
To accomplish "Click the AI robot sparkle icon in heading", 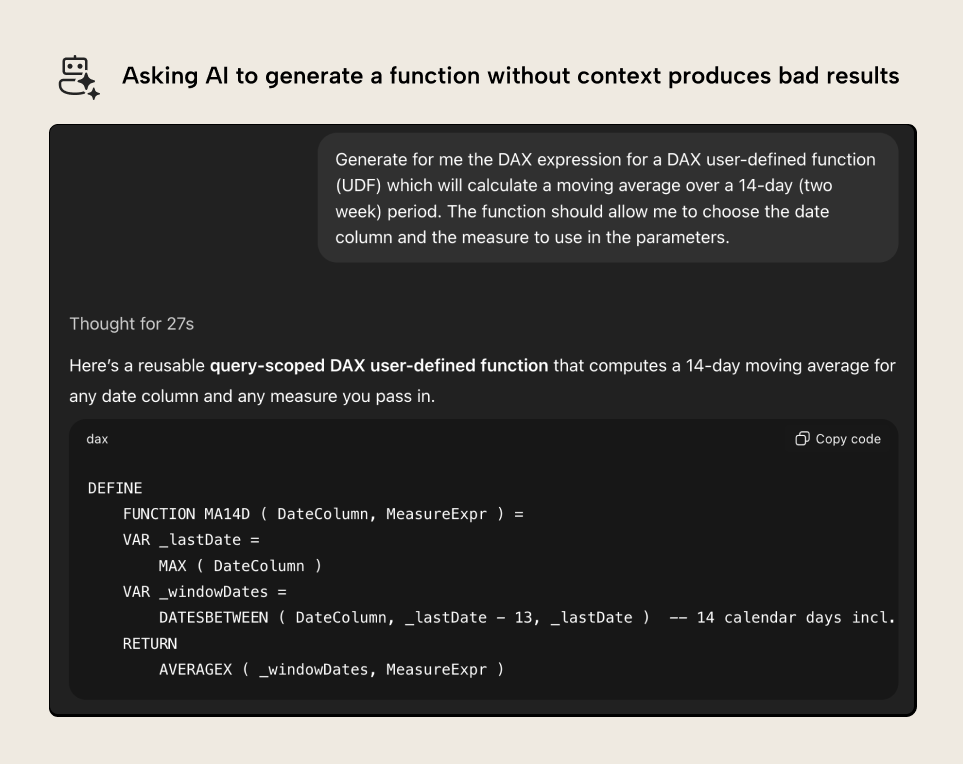I will [79, 77].
